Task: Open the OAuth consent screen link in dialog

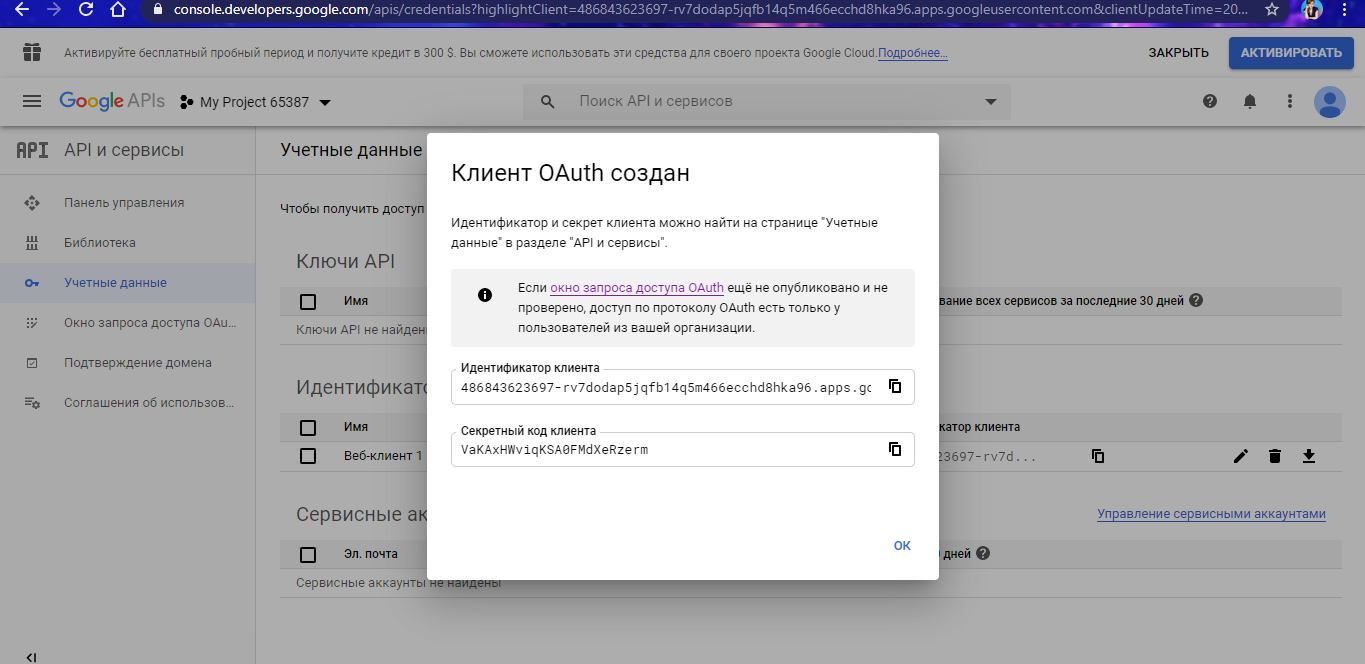Action: tap(636, 287)
